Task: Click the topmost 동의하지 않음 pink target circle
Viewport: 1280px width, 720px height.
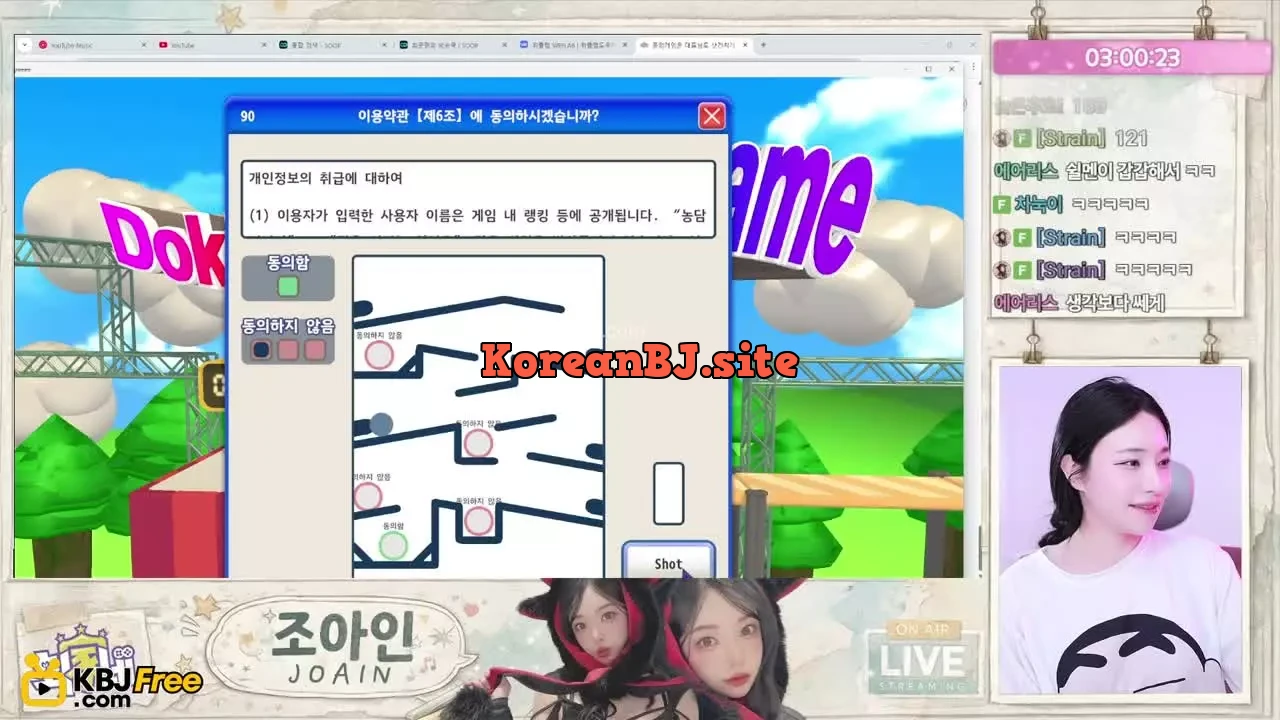Action: [378, 355]
